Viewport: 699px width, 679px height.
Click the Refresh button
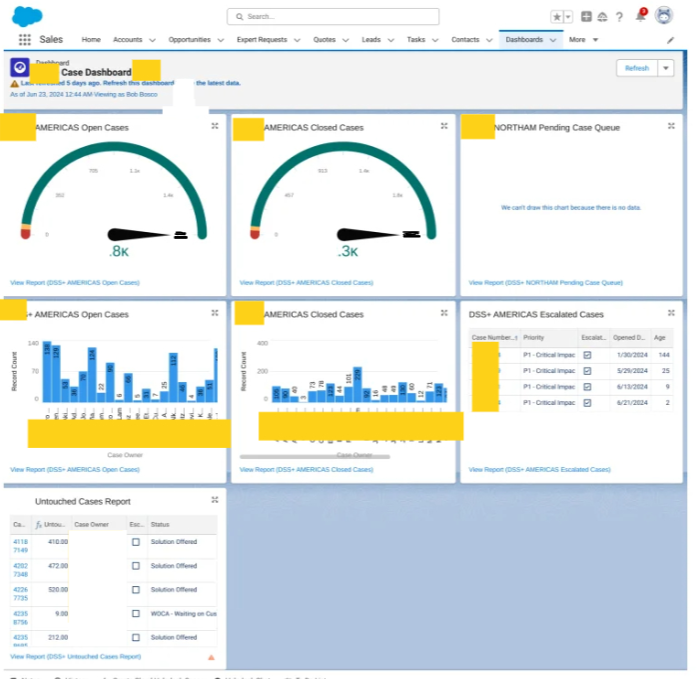point(637,68)
